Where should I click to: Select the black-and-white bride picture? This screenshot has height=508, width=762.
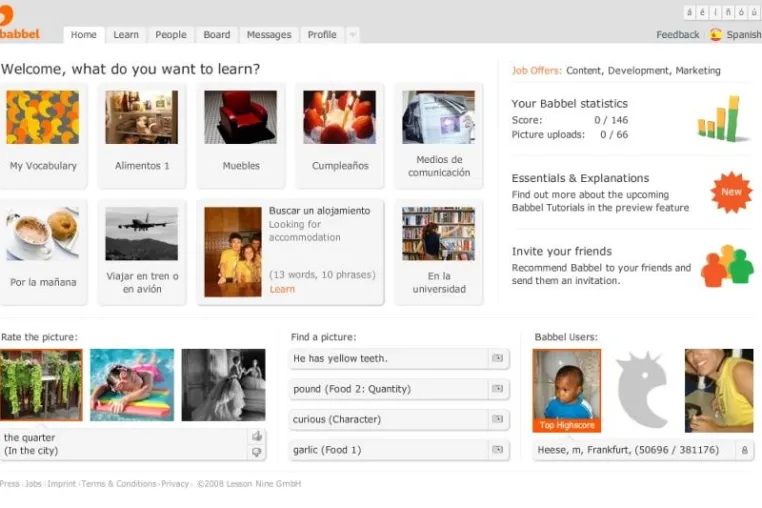pos(224,385)
